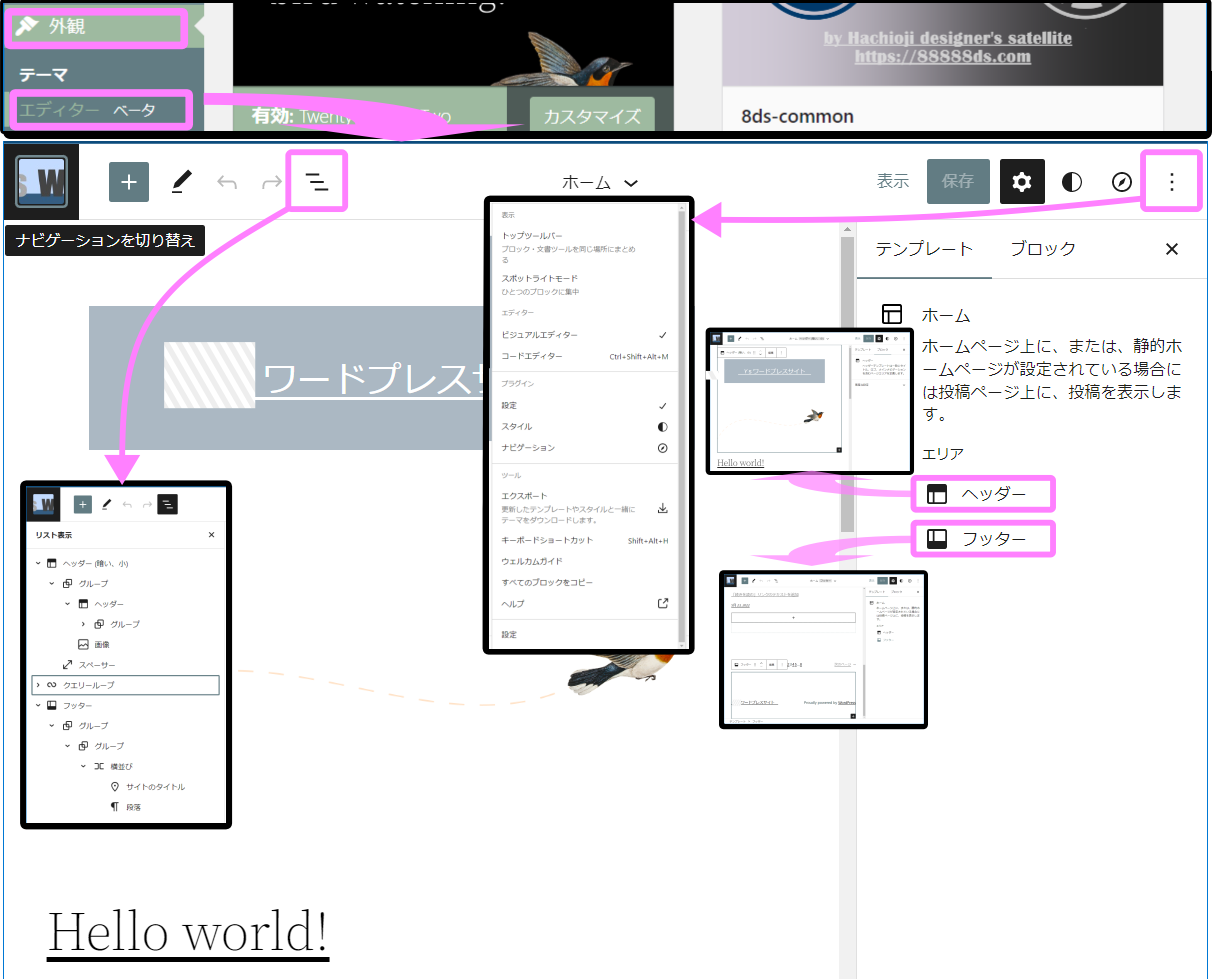Click the 保存 save button

[958, 181]
